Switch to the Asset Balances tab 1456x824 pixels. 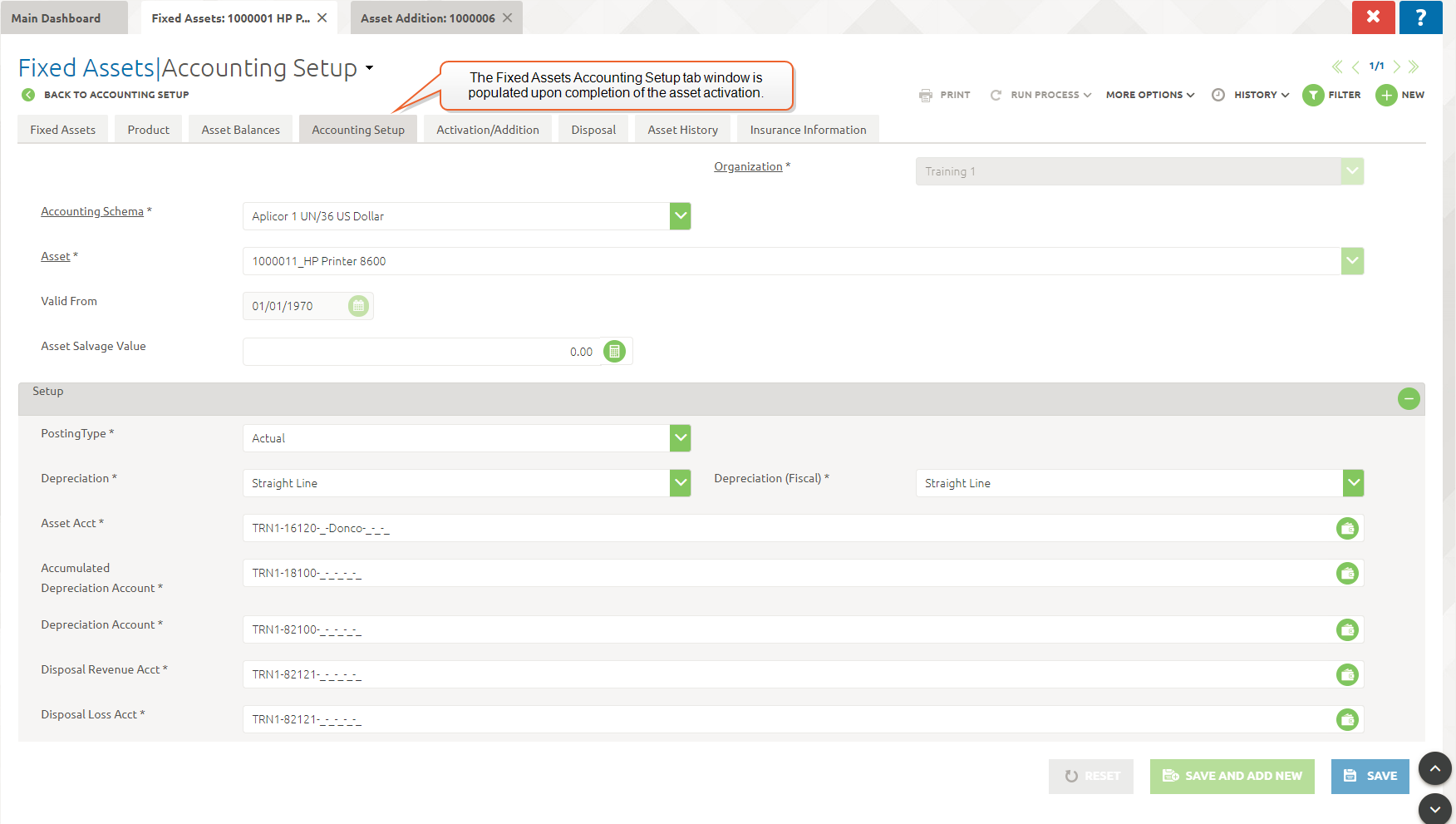240,130
